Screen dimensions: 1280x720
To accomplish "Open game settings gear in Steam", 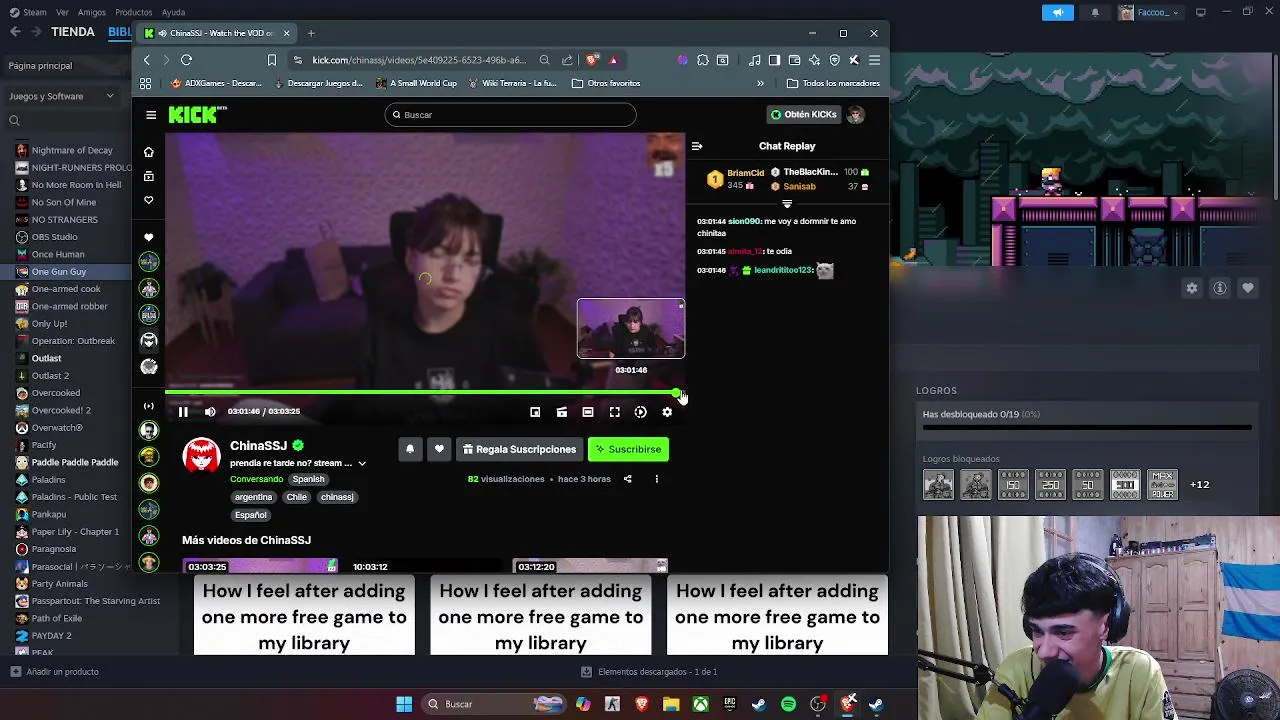I will [1192, 288].
